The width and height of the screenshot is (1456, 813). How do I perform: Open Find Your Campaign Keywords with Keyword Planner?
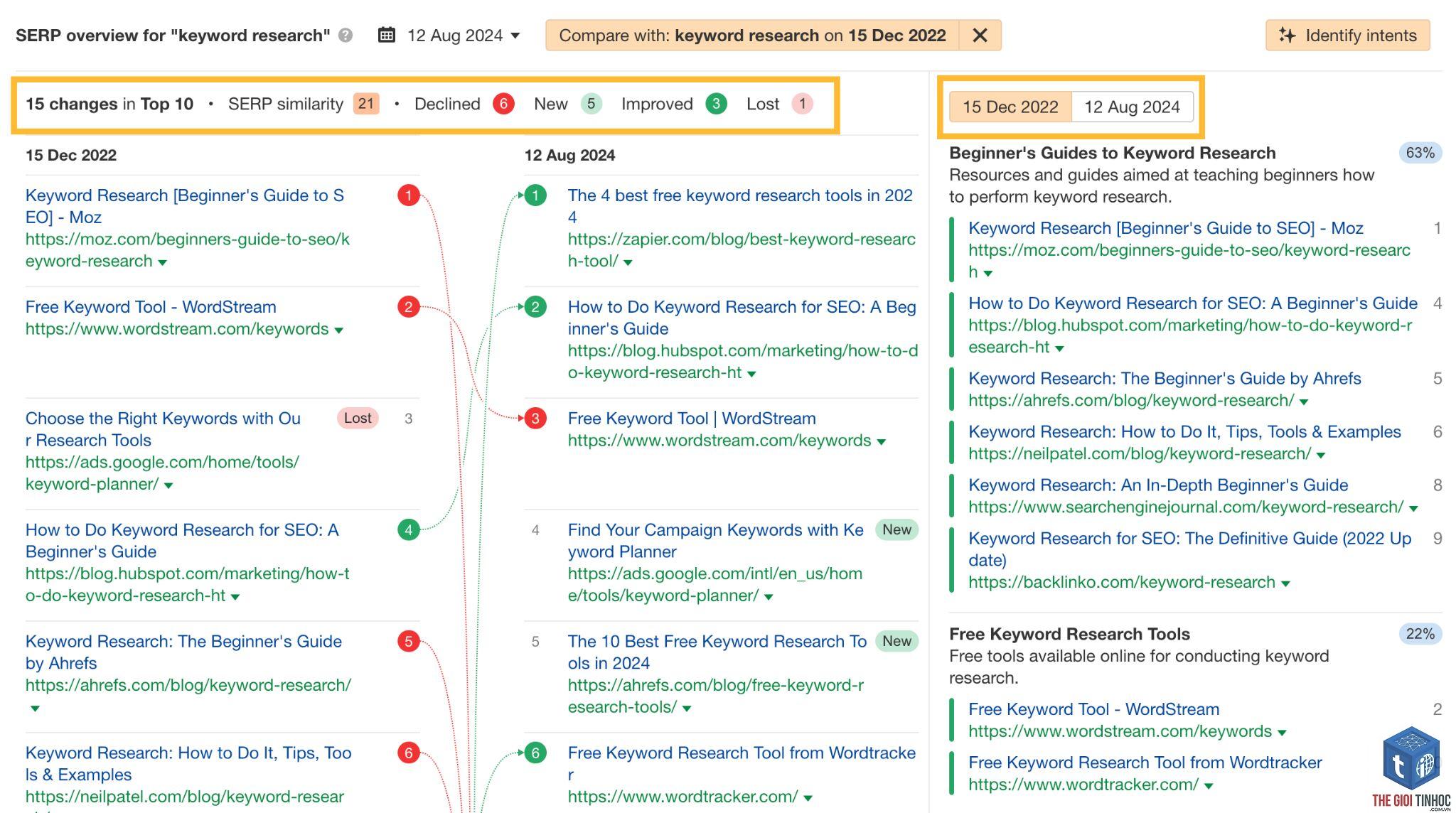point(716,541)
